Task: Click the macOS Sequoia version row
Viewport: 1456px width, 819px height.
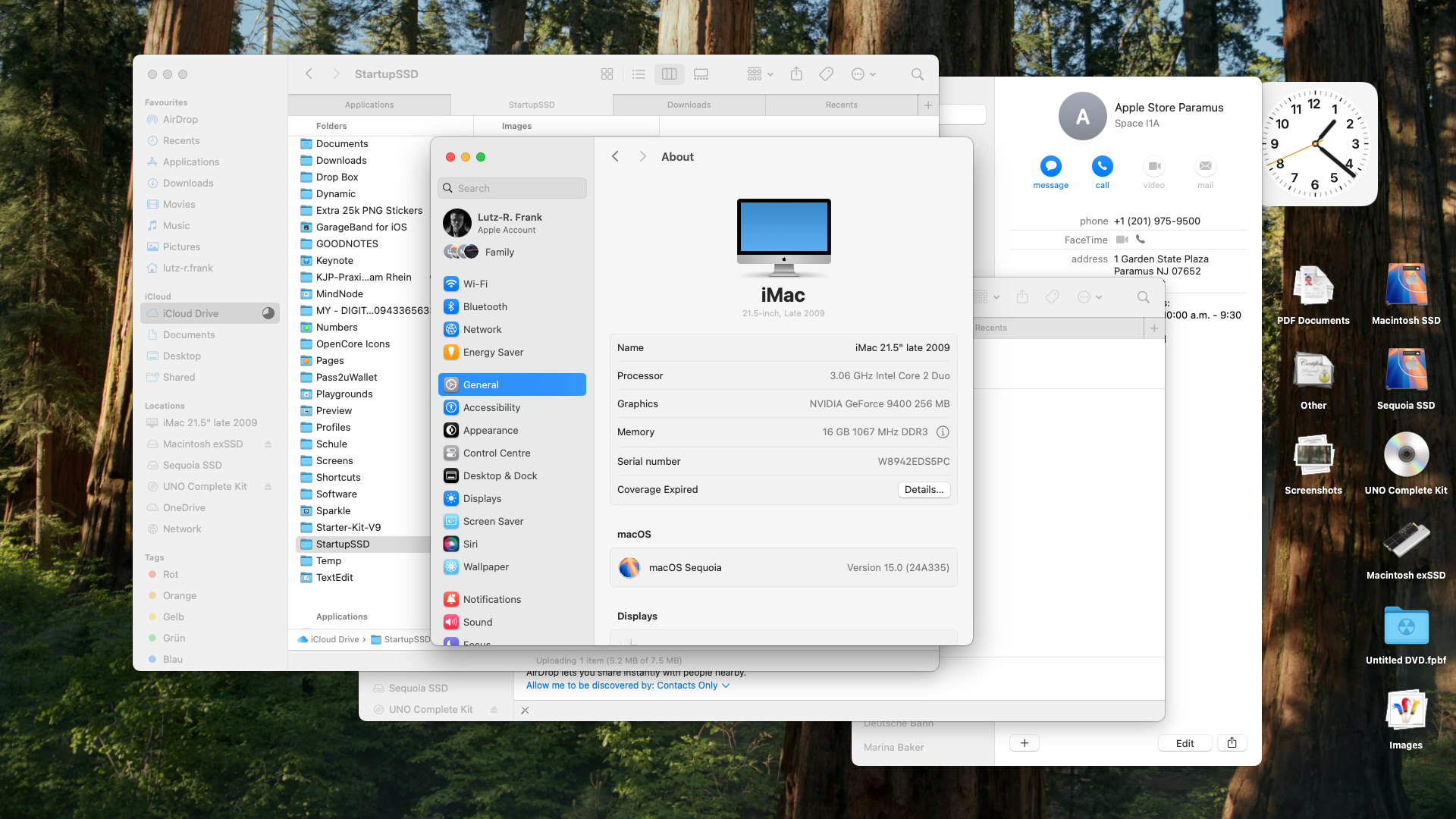Action: (x=783, y=567)
